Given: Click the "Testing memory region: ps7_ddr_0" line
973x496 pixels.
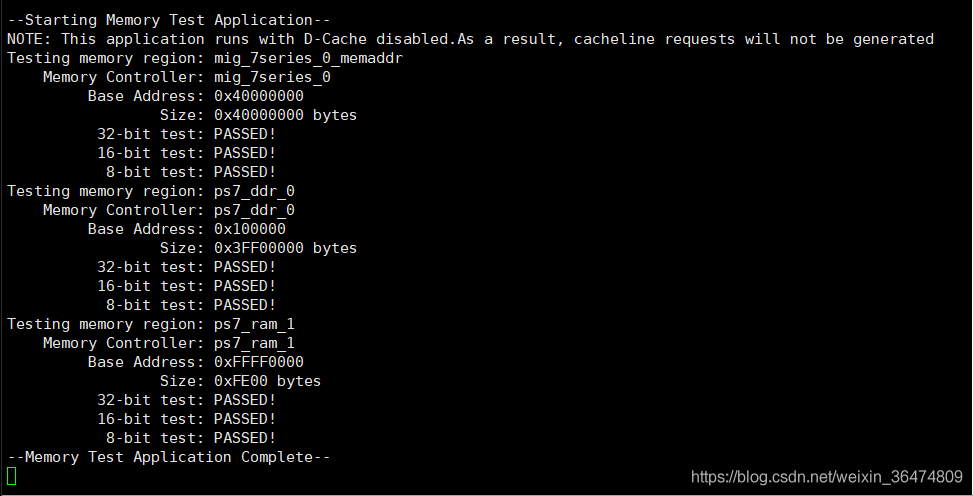Looking at the screenshot, I should point(151,191).
